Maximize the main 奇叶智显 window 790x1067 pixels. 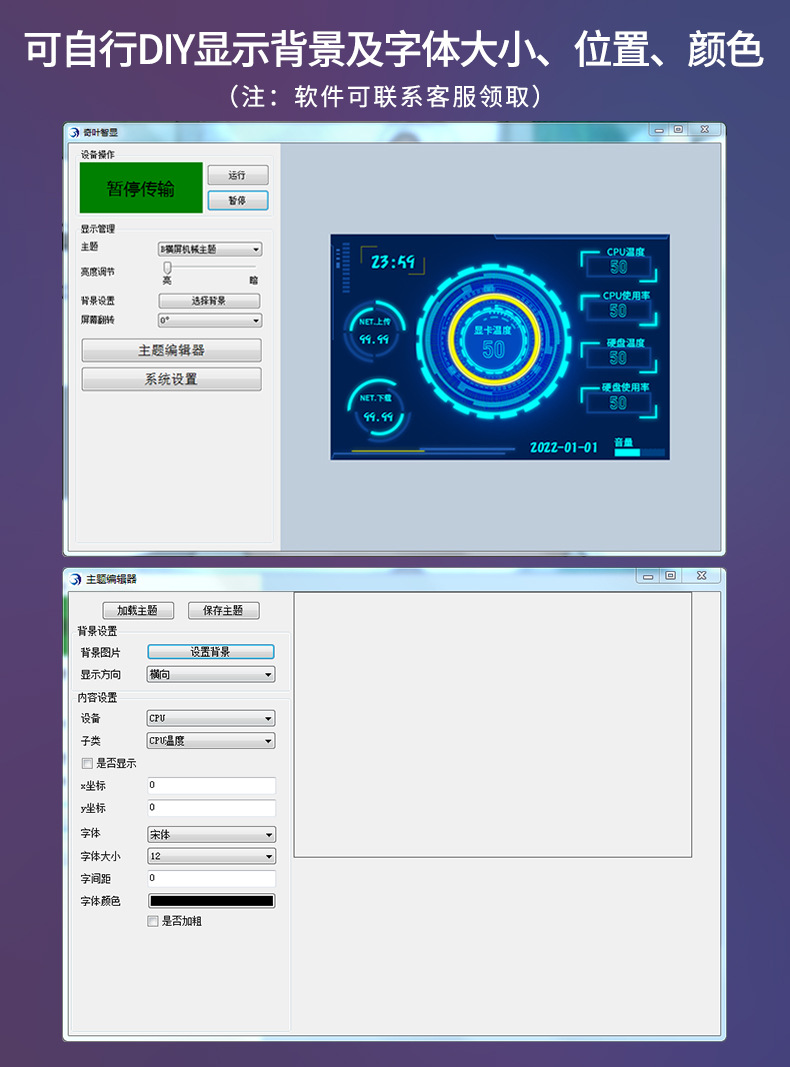click(x=678, y=129)
